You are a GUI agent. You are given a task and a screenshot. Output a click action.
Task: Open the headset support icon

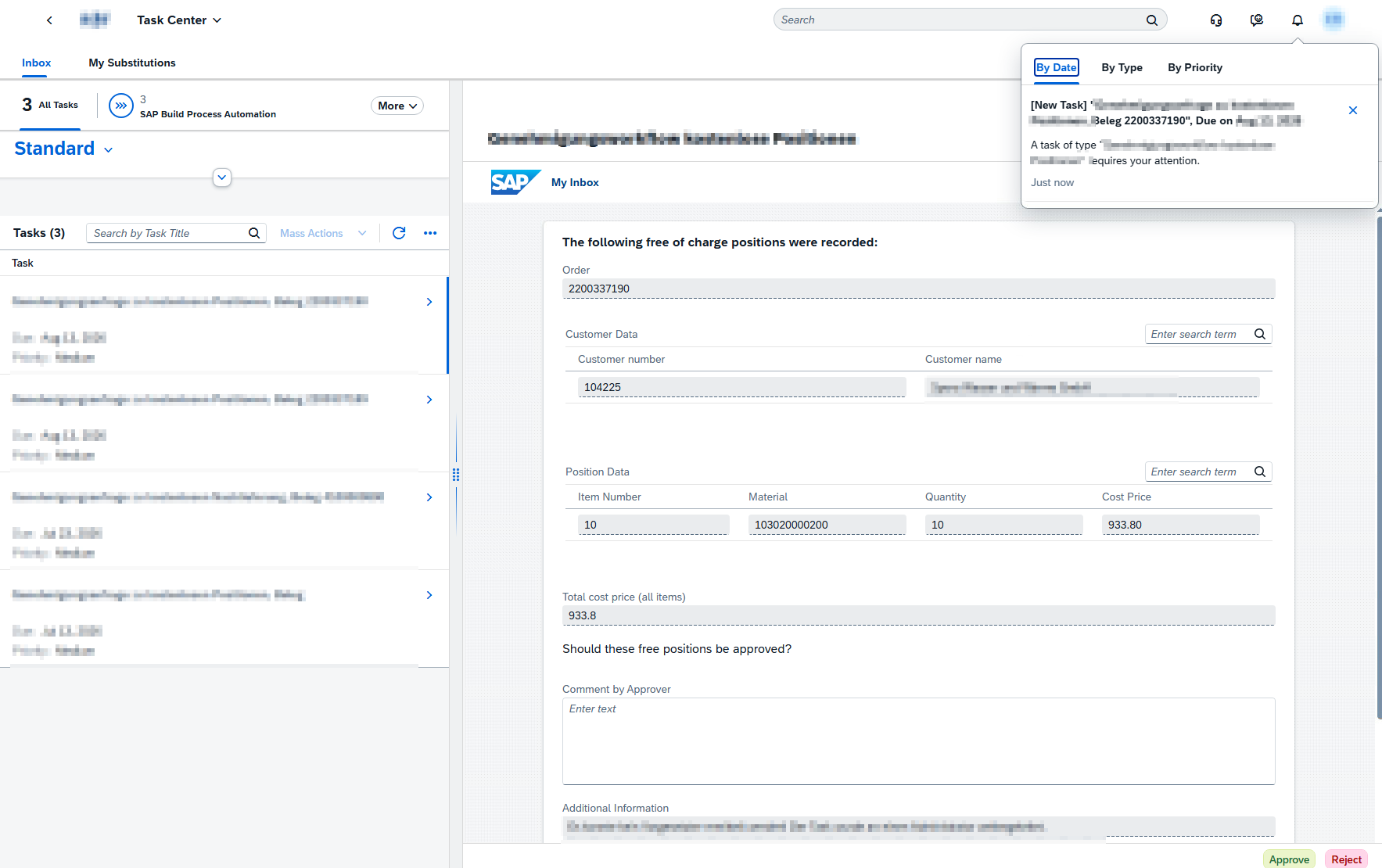1216,20
